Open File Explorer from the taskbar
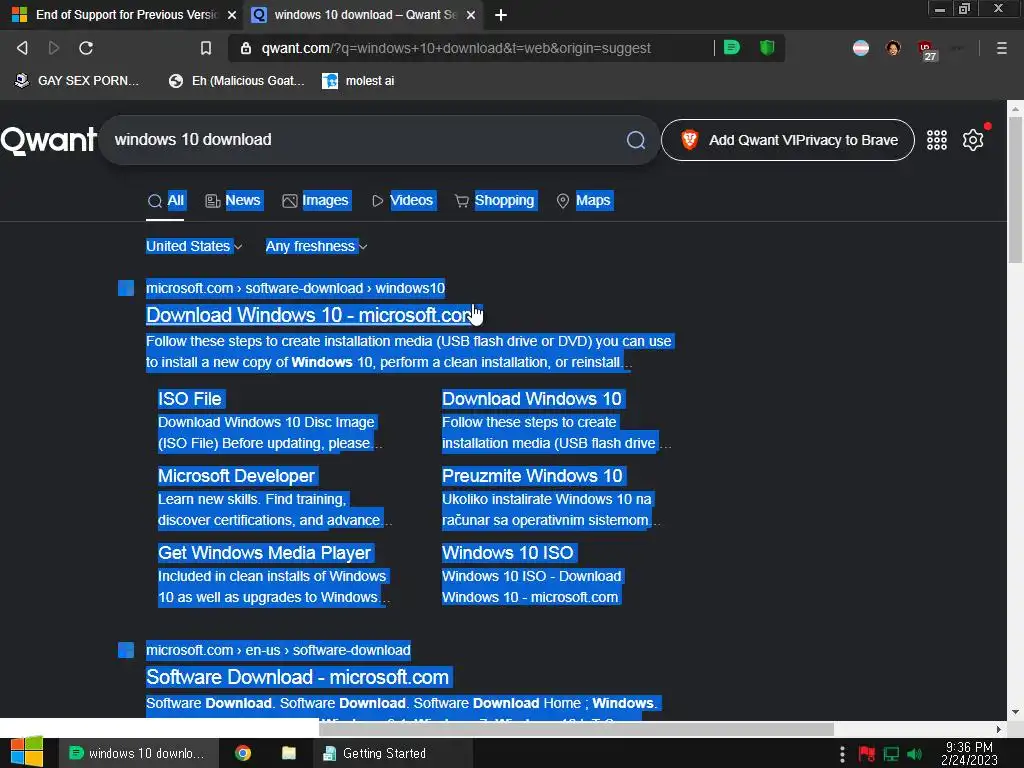1024x768 pixels. (x=289, y=753)
